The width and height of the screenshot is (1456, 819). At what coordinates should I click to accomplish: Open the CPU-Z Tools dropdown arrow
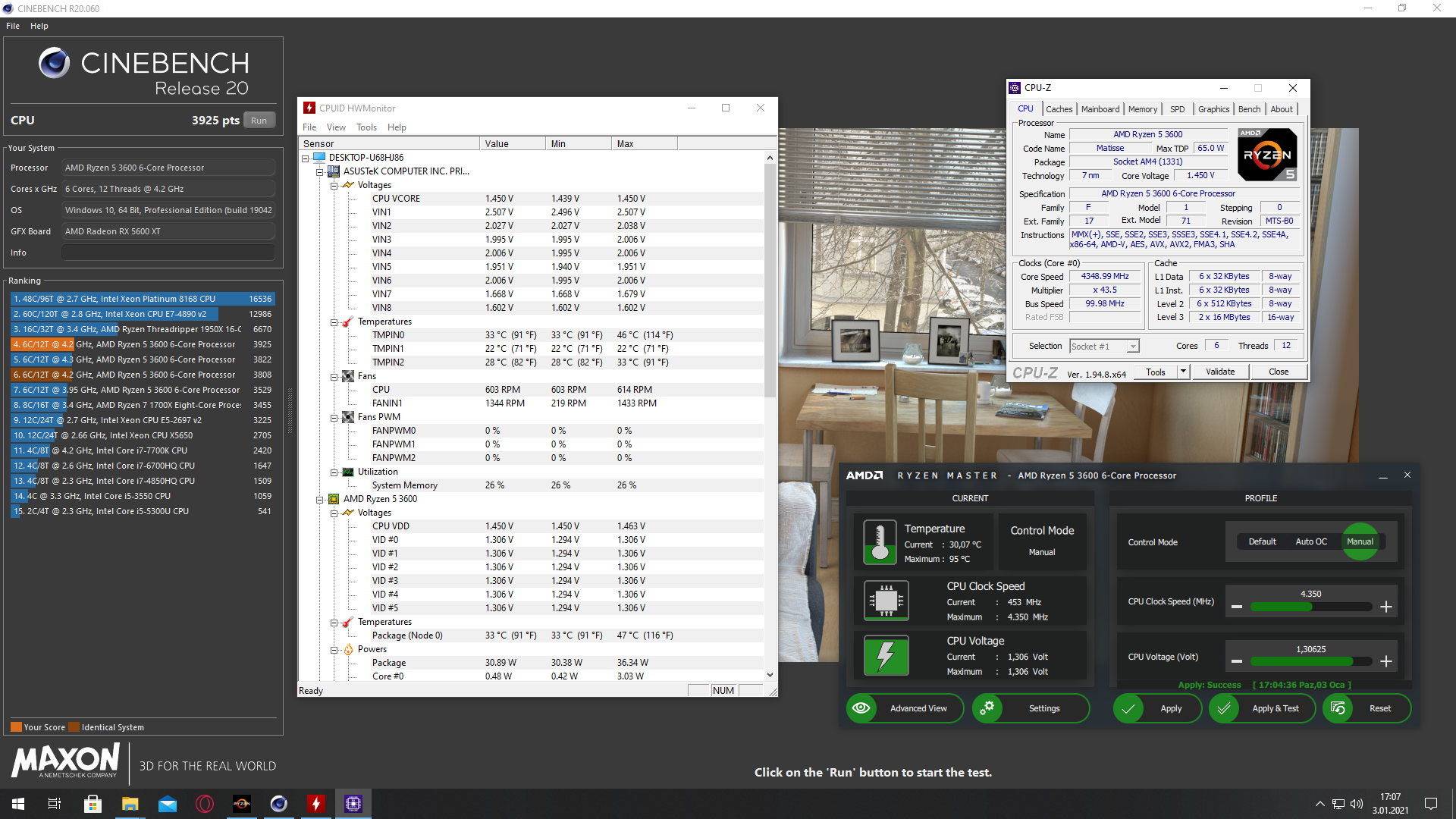tap(1183, 372)
